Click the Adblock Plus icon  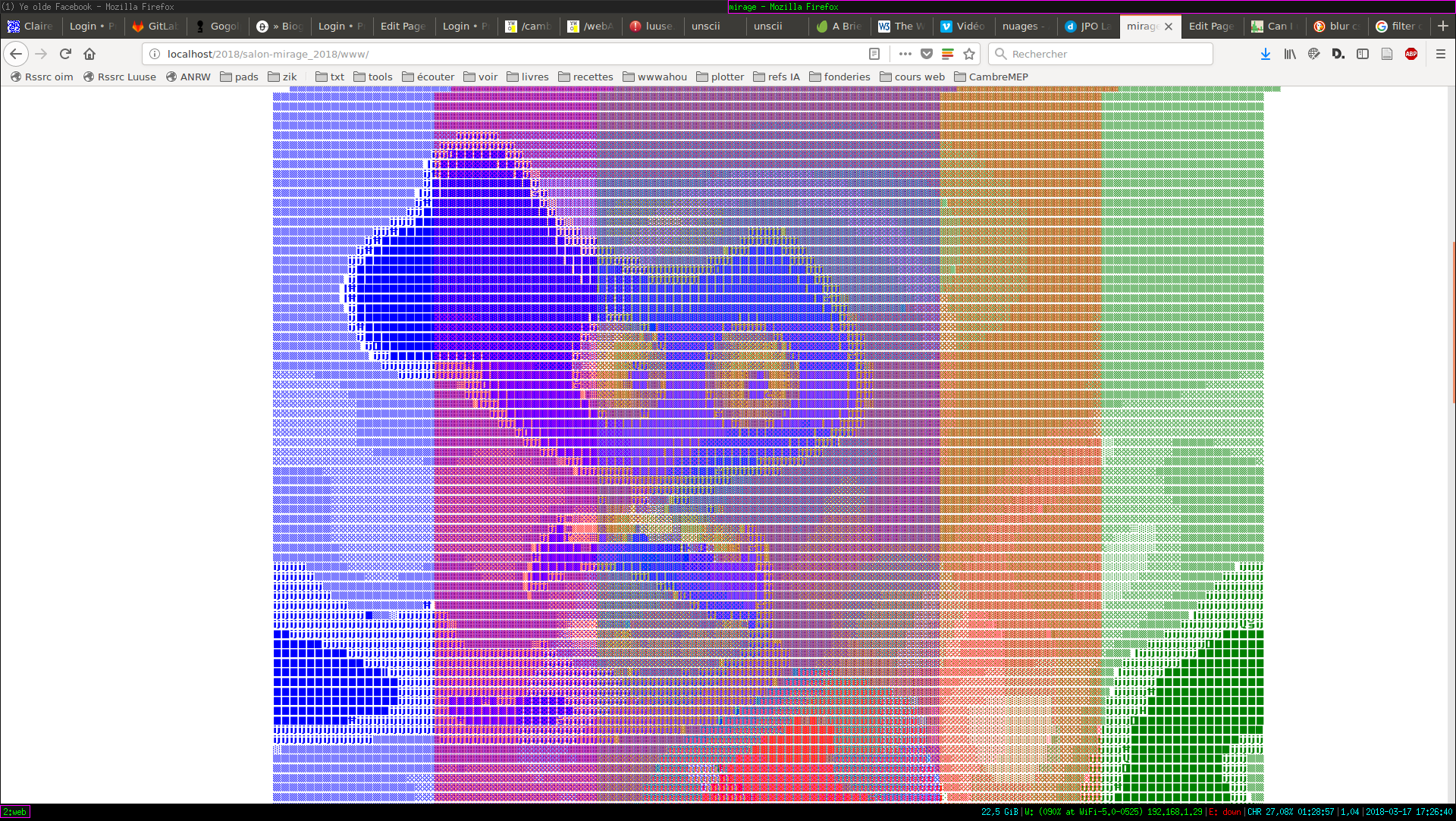[x=1411, y=54]
